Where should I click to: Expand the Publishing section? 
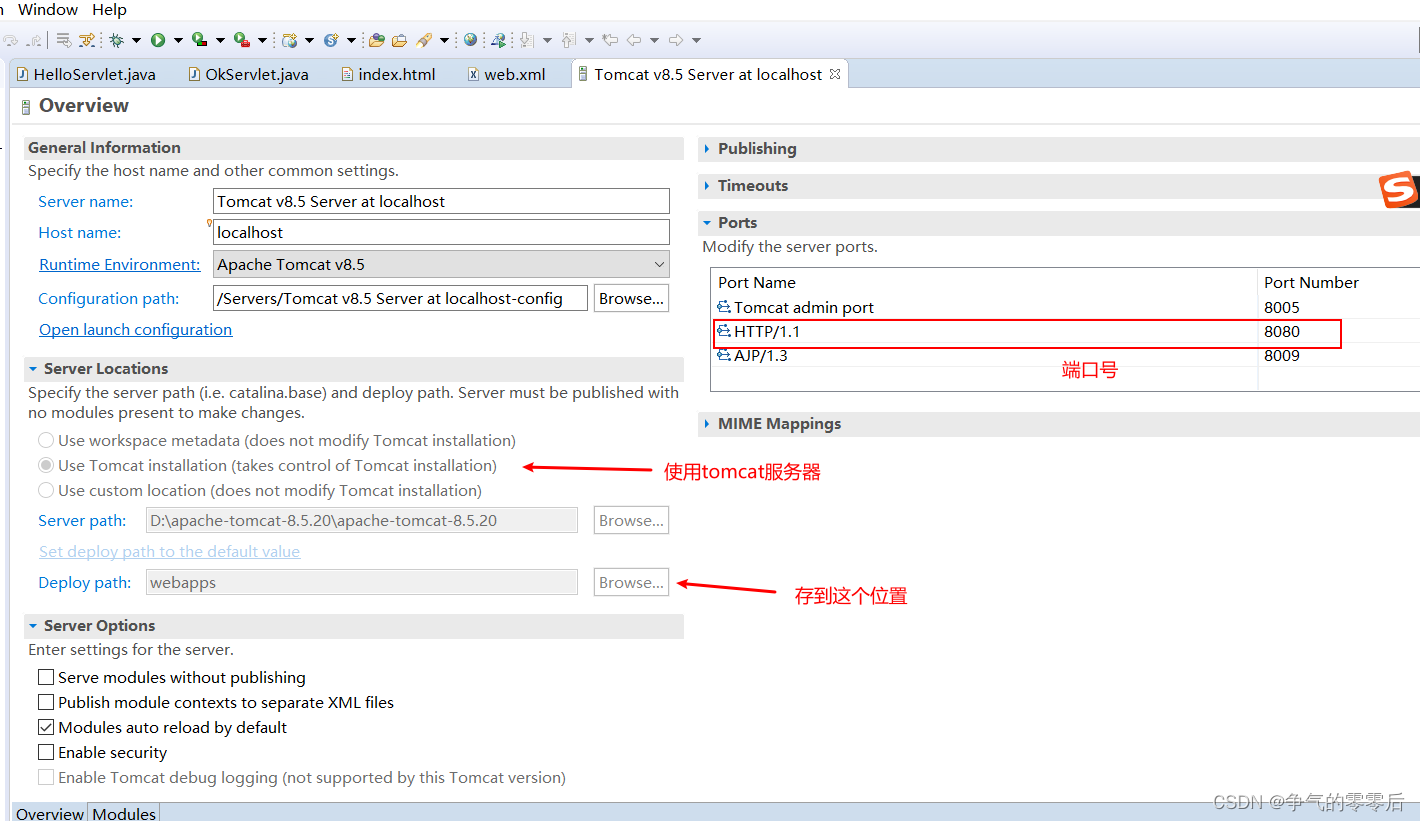tap(708, 148)
